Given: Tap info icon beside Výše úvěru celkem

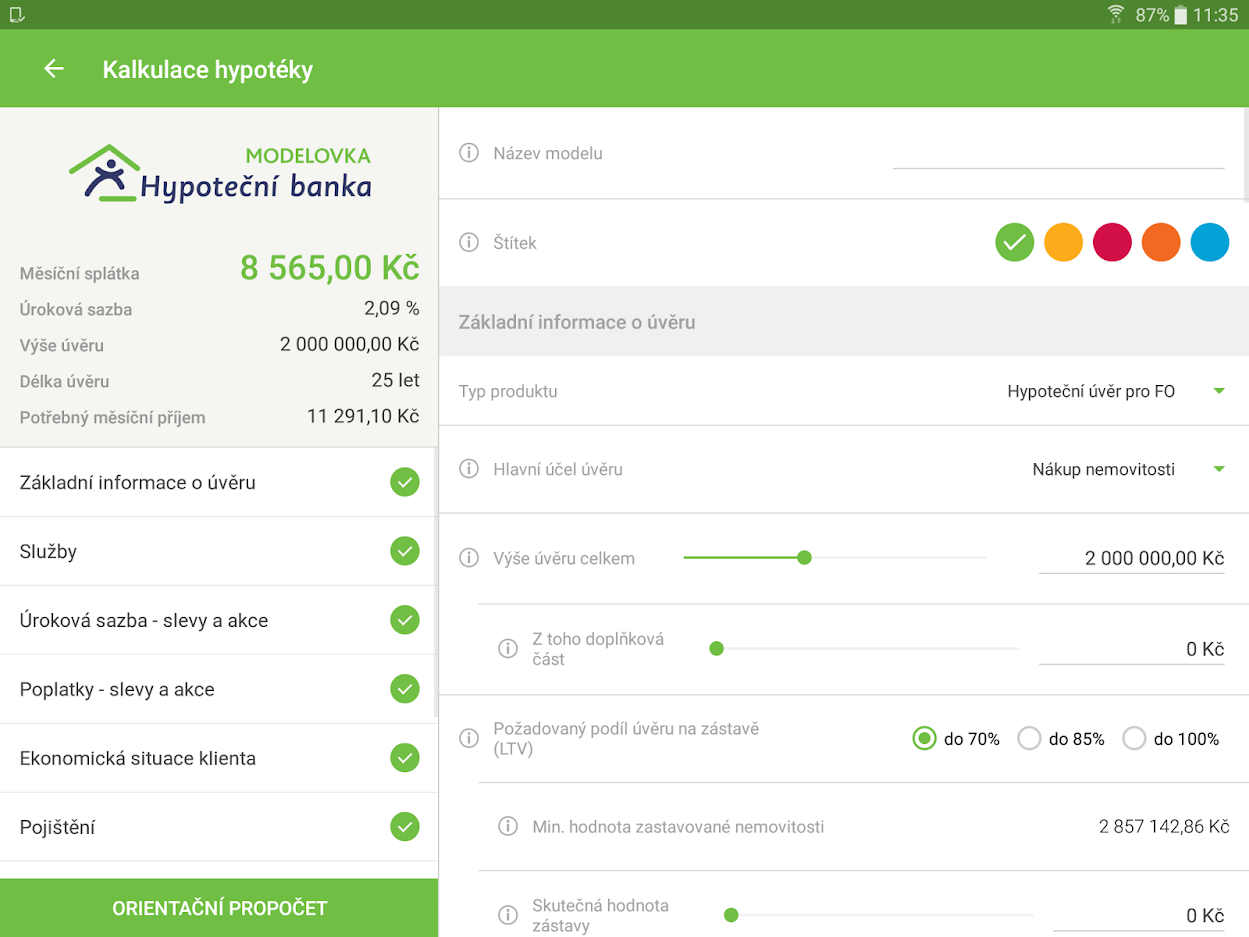Looking at the screenshot, I should pos(468,558).
